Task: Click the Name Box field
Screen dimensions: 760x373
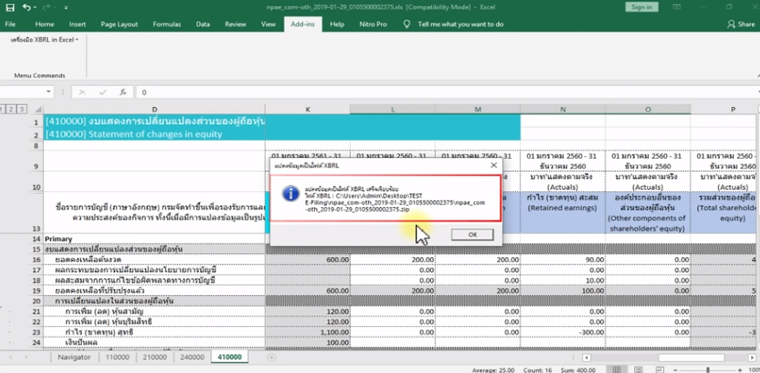Action: pos(23,92)
